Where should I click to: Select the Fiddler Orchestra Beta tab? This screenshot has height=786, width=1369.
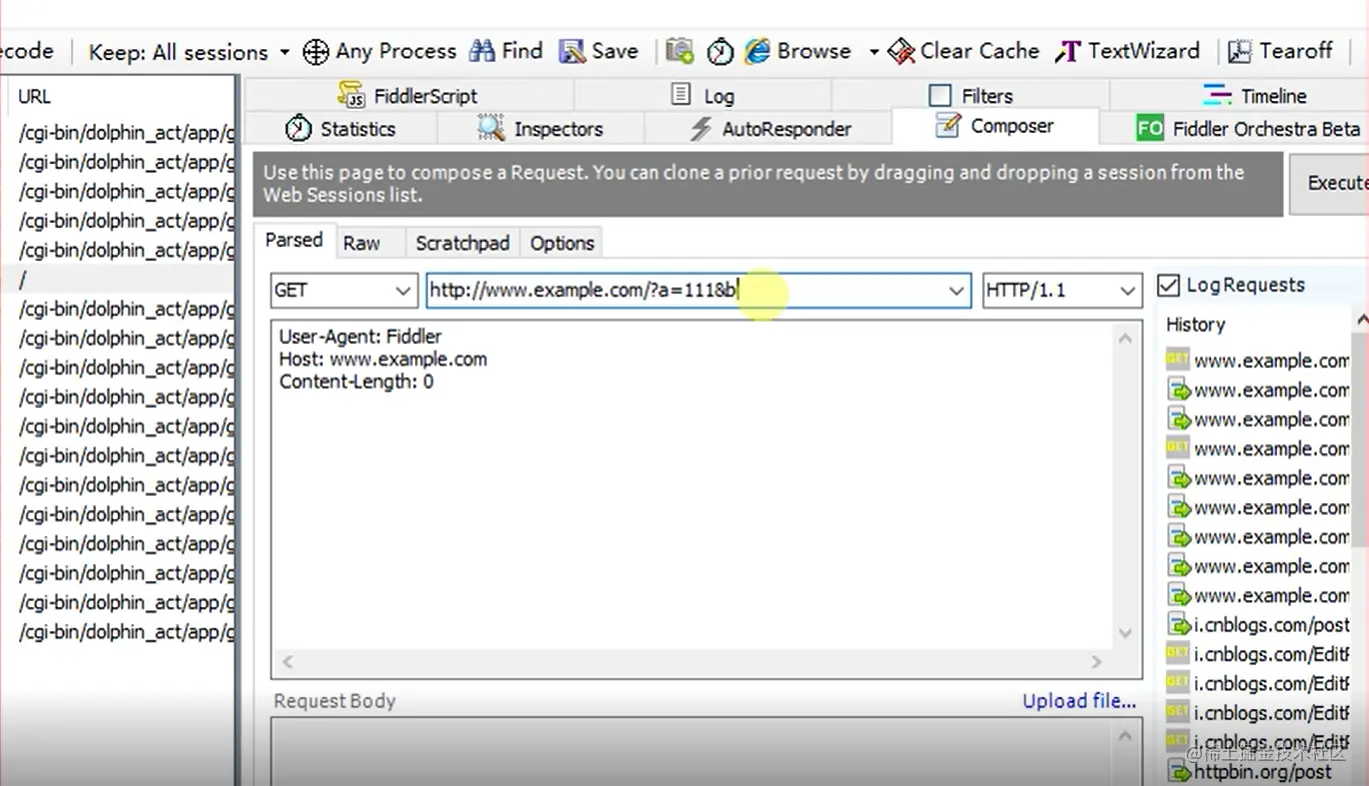coord(1235,129)
